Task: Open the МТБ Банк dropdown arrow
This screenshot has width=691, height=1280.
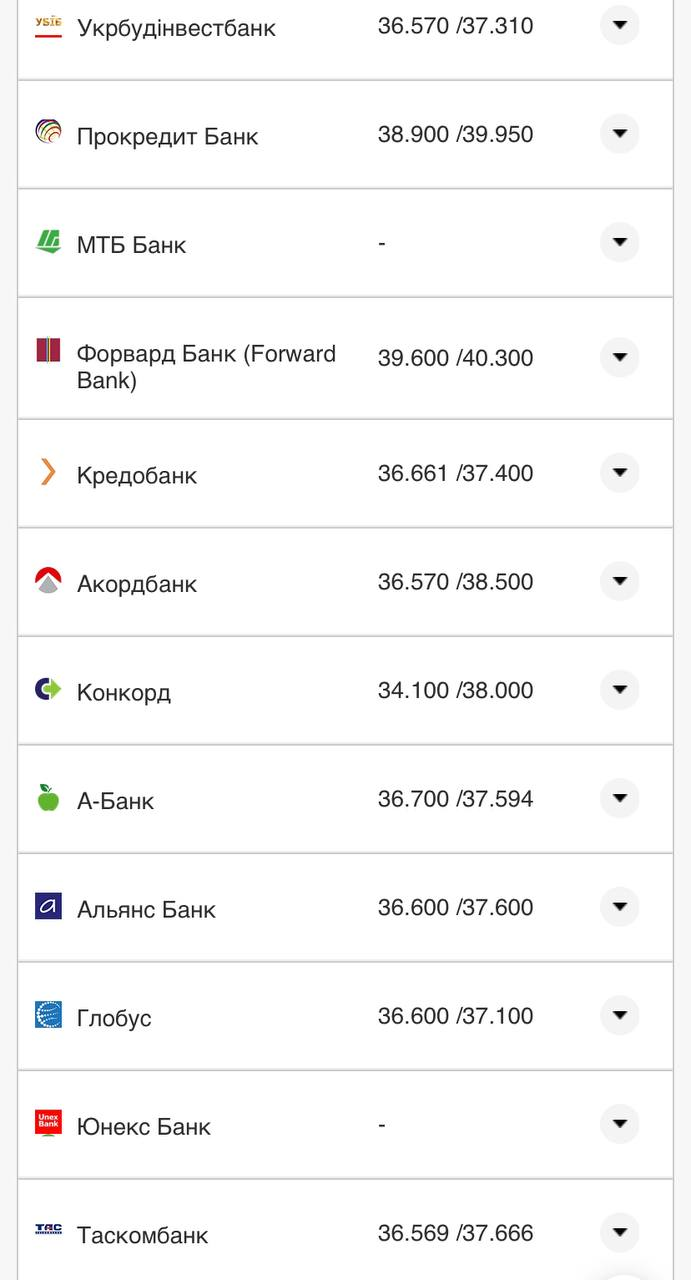Action: point(619,242)
